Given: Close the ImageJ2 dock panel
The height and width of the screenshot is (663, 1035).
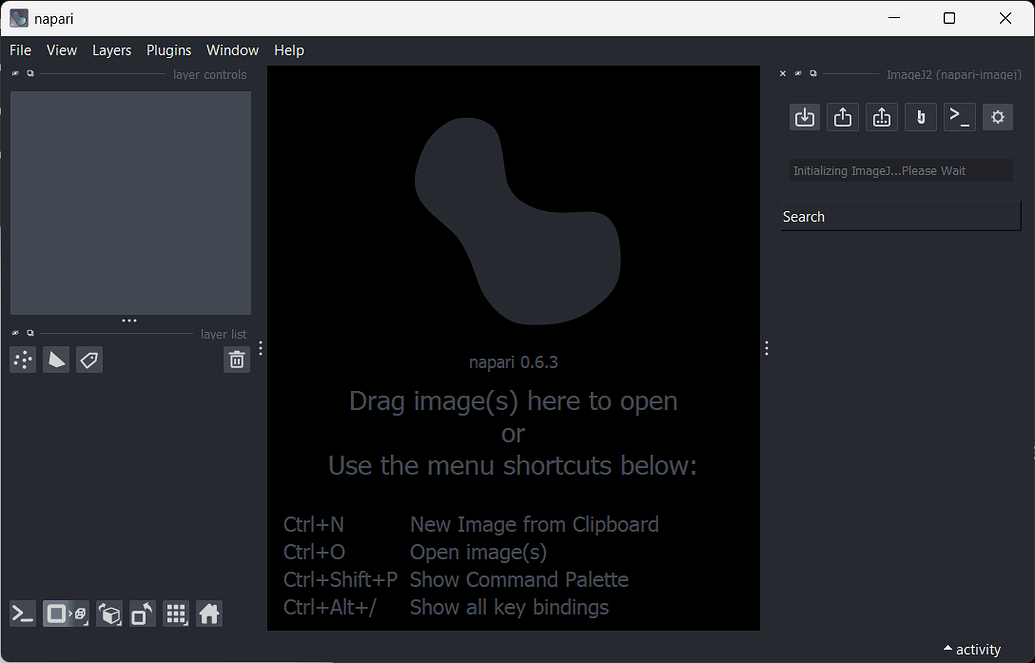Looking at the screenshot, I should pos(783,73).
